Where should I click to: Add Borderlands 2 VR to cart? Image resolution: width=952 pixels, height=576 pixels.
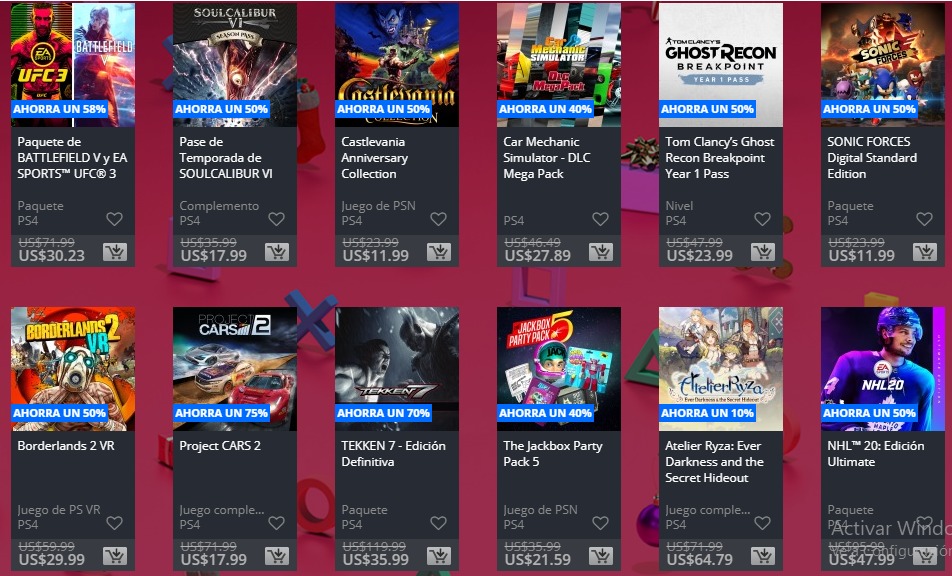(x=115, y=556)
